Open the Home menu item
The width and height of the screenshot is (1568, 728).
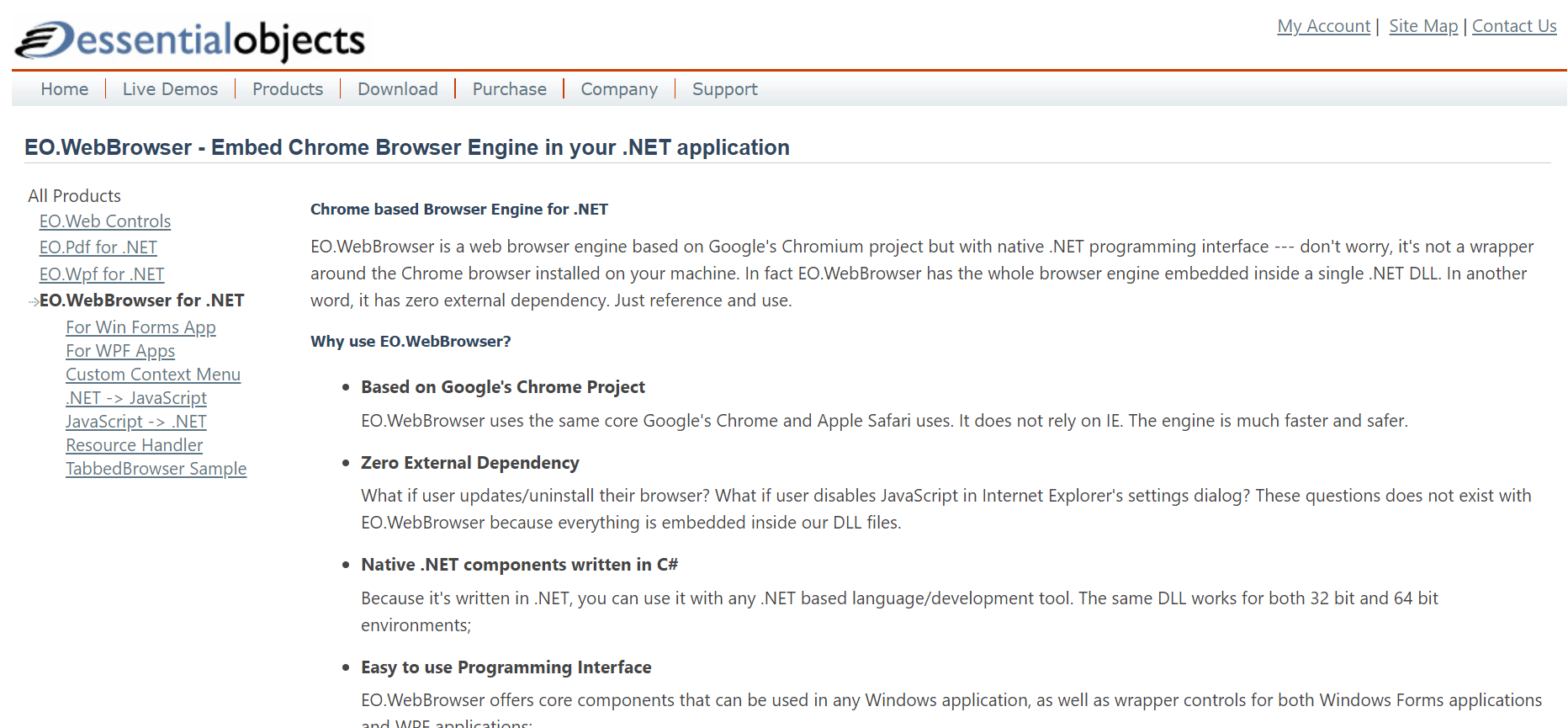click(64, 89)
